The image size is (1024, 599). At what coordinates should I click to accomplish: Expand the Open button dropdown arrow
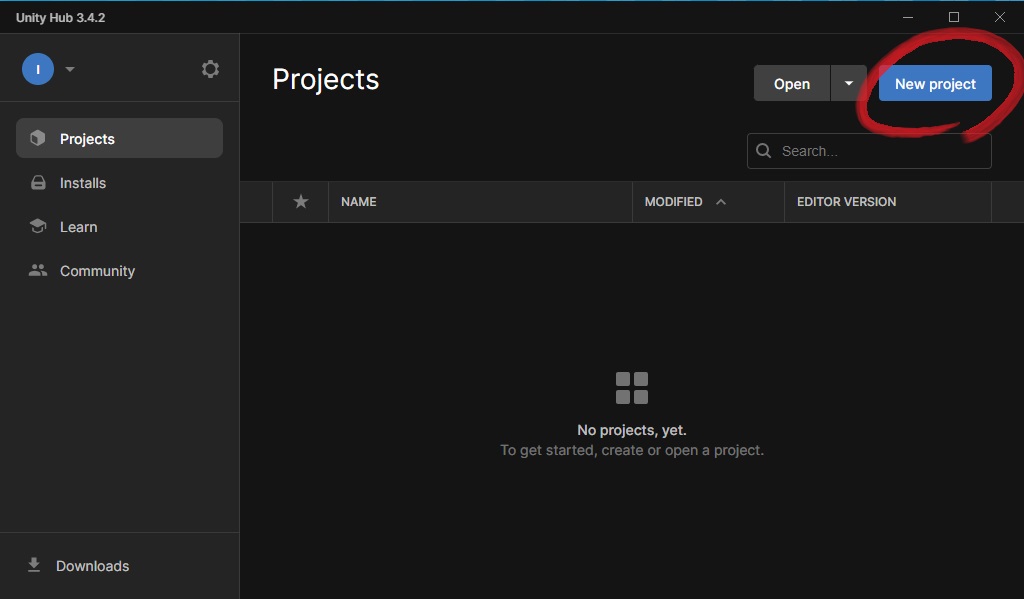pos(848,84)
